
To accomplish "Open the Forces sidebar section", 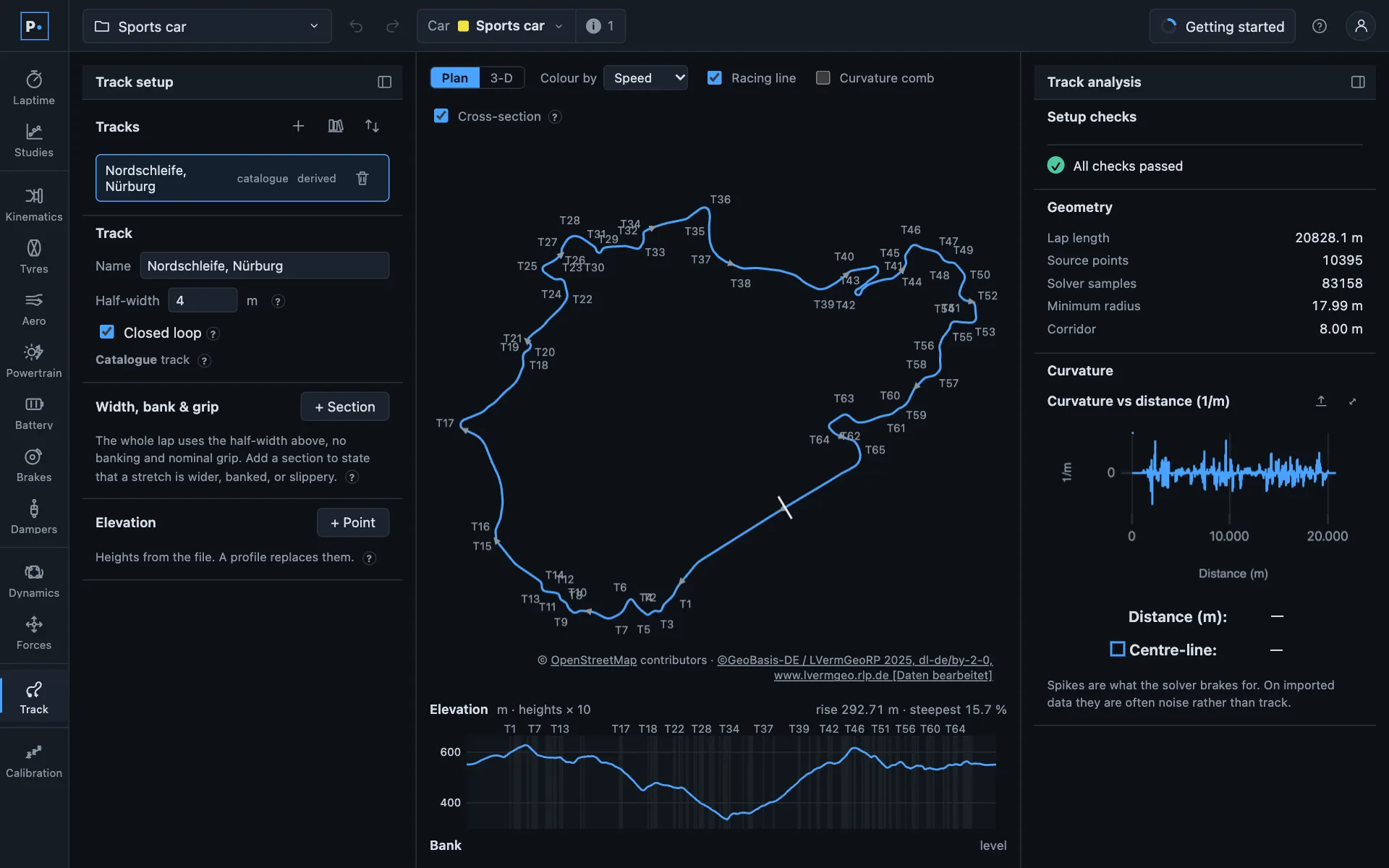I will tap(34, 633).
